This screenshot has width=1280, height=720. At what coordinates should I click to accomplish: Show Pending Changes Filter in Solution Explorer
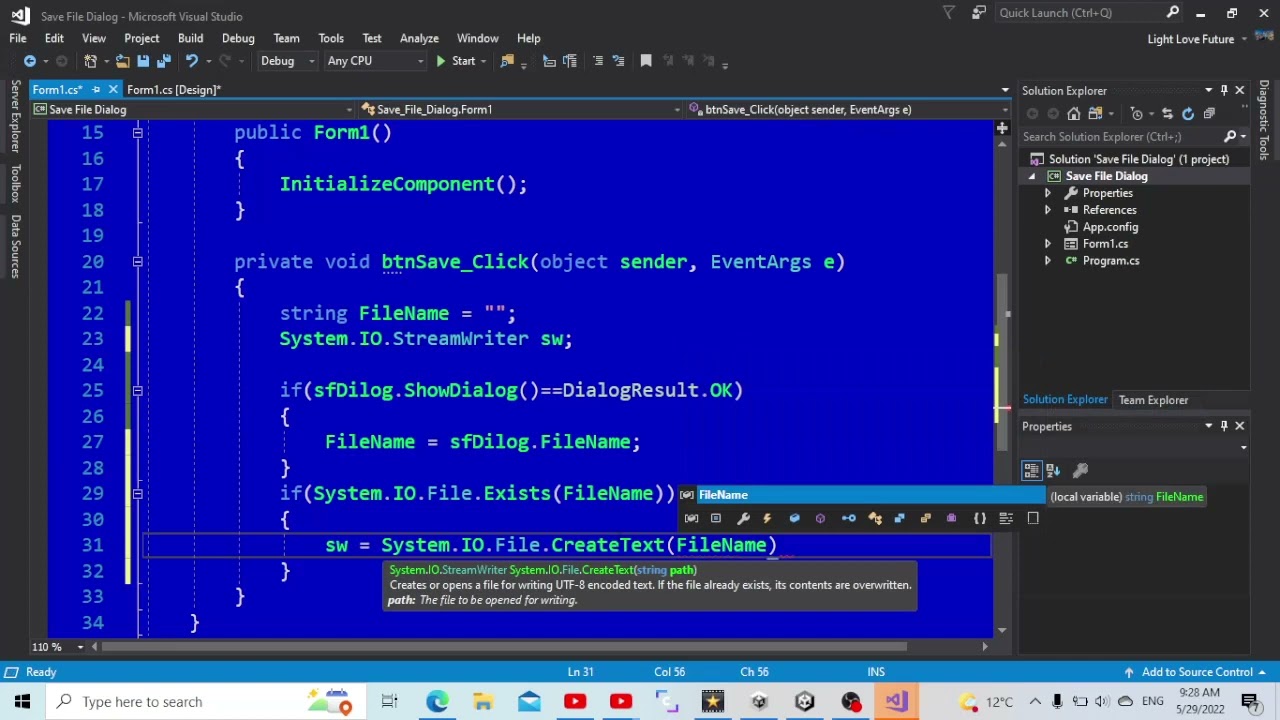[x=1136, y=114]
